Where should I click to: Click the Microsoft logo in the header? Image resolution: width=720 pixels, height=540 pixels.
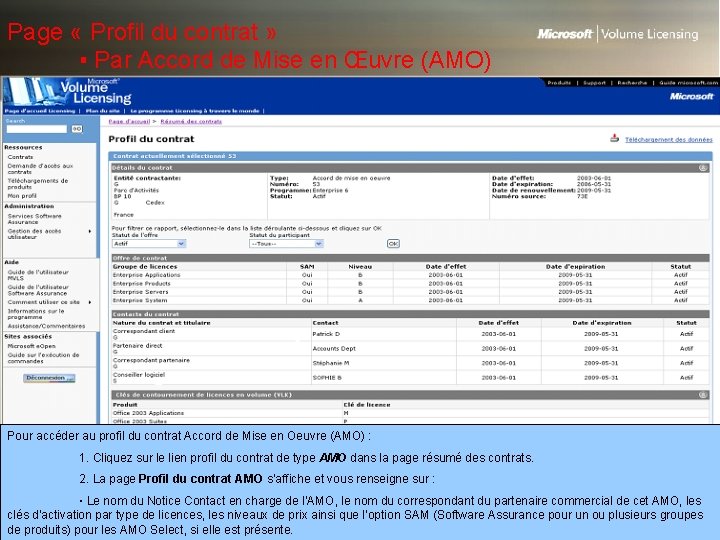pos(691,96)
